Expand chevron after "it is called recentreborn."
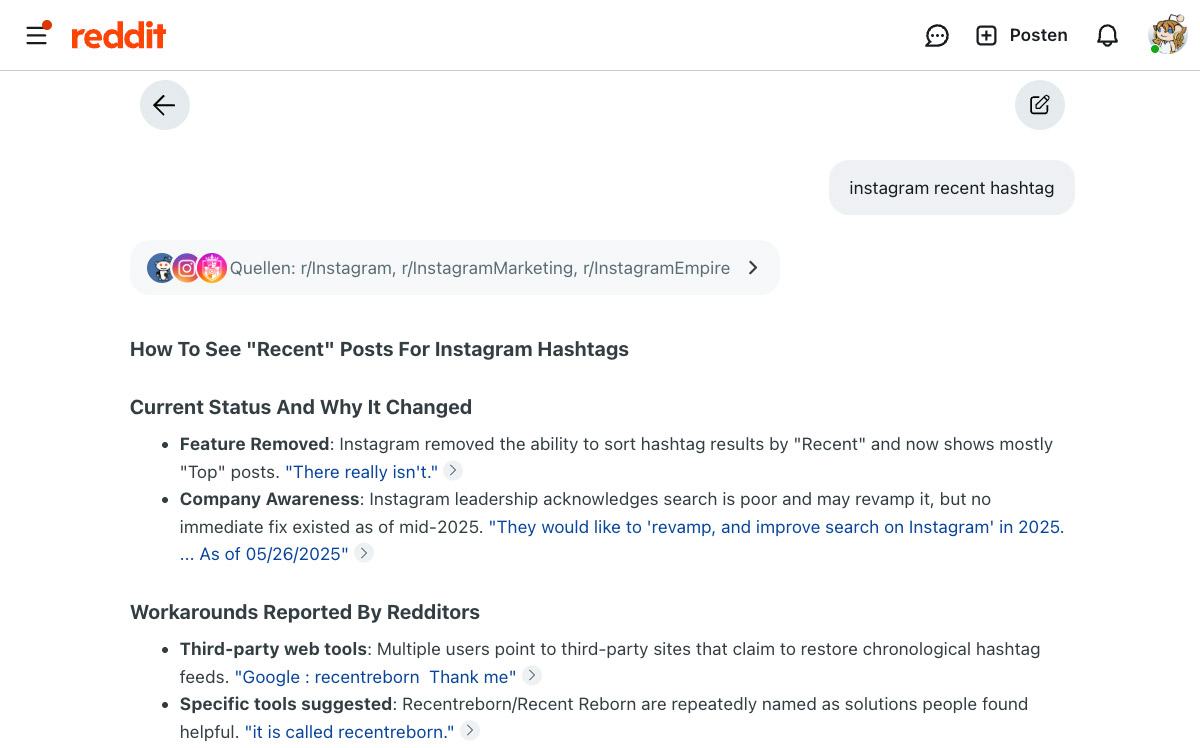Image resolution: width=1200 pixels, height=748 pixels. click(x=470, y=731)
